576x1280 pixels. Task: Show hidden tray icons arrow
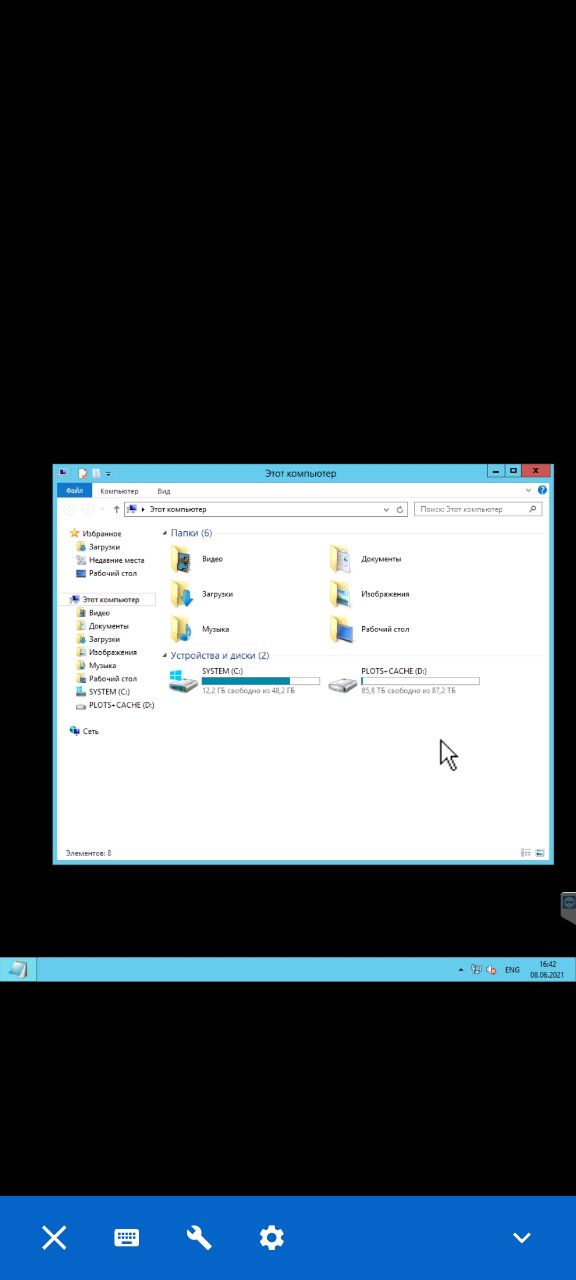pos(461,970)
